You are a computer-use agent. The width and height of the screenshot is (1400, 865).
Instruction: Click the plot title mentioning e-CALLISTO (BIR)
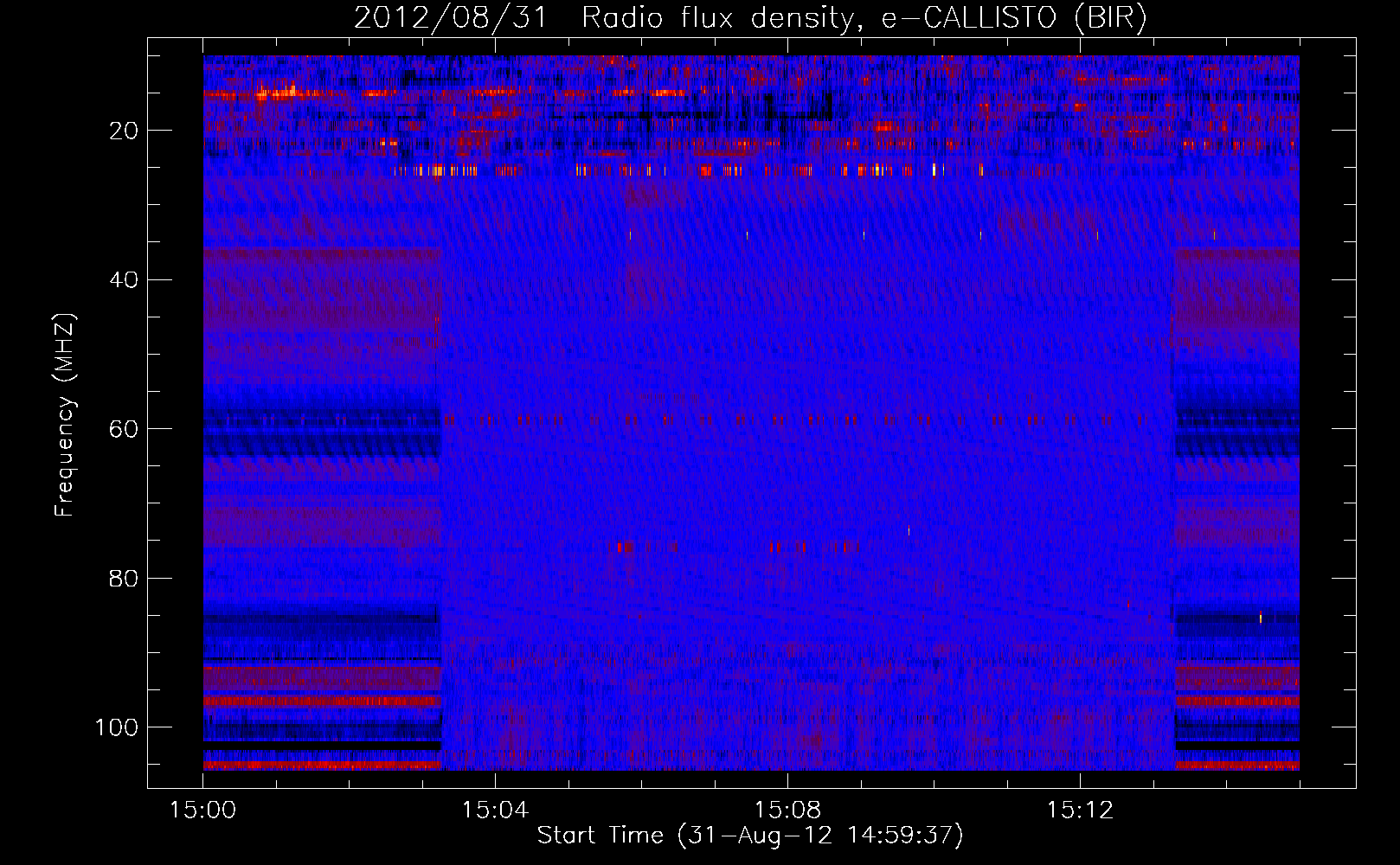(x=750, y=18)
